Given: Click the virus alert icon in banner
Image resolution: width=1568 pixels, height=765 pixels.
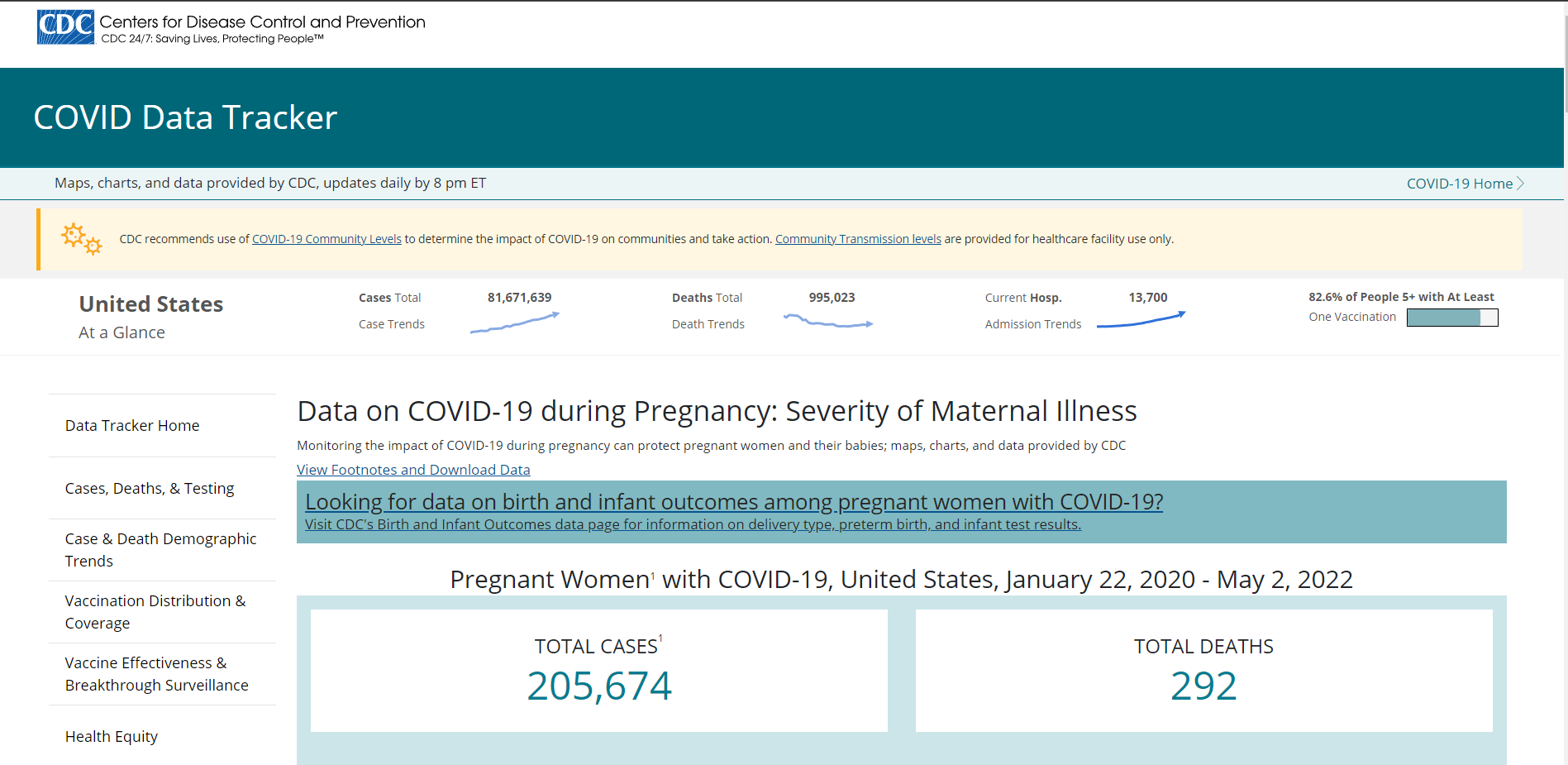Looking at the screenshot, I should point(81,239).
